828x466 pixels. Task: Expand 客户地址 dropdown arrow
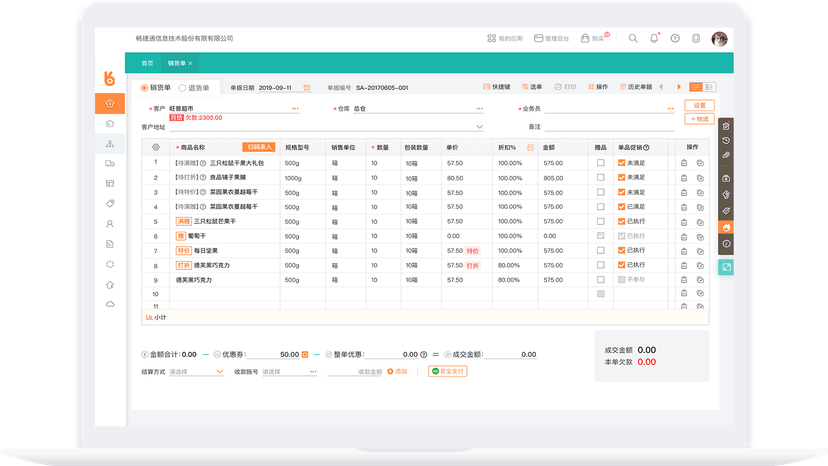pyautogui.click(x=479, y=127)
